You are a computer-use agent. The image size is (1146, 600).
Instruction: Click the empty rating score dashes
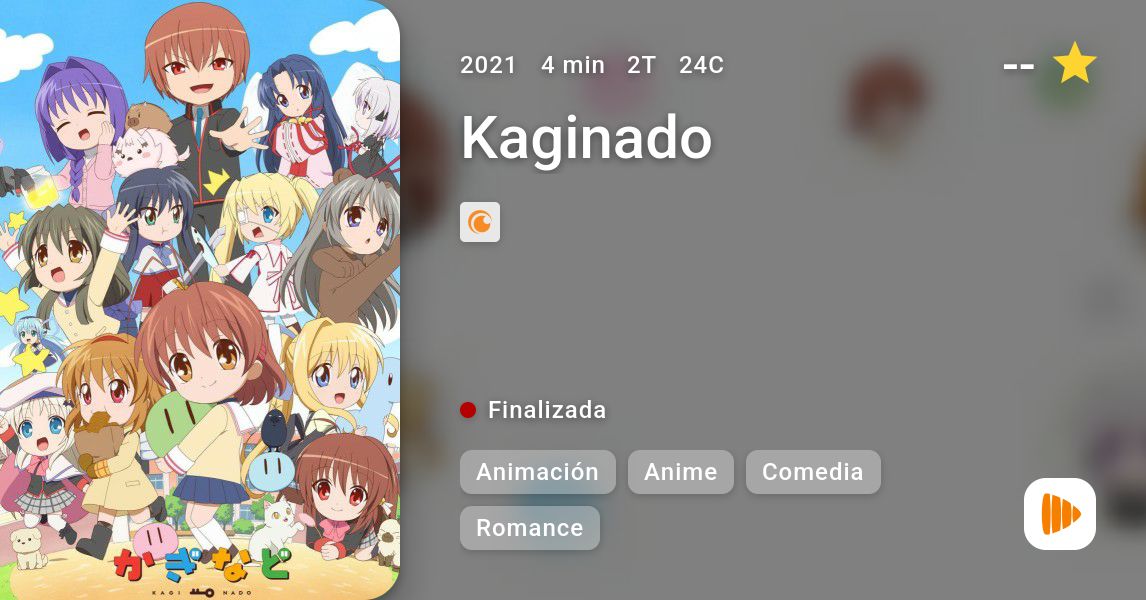tap(1019, 67)
